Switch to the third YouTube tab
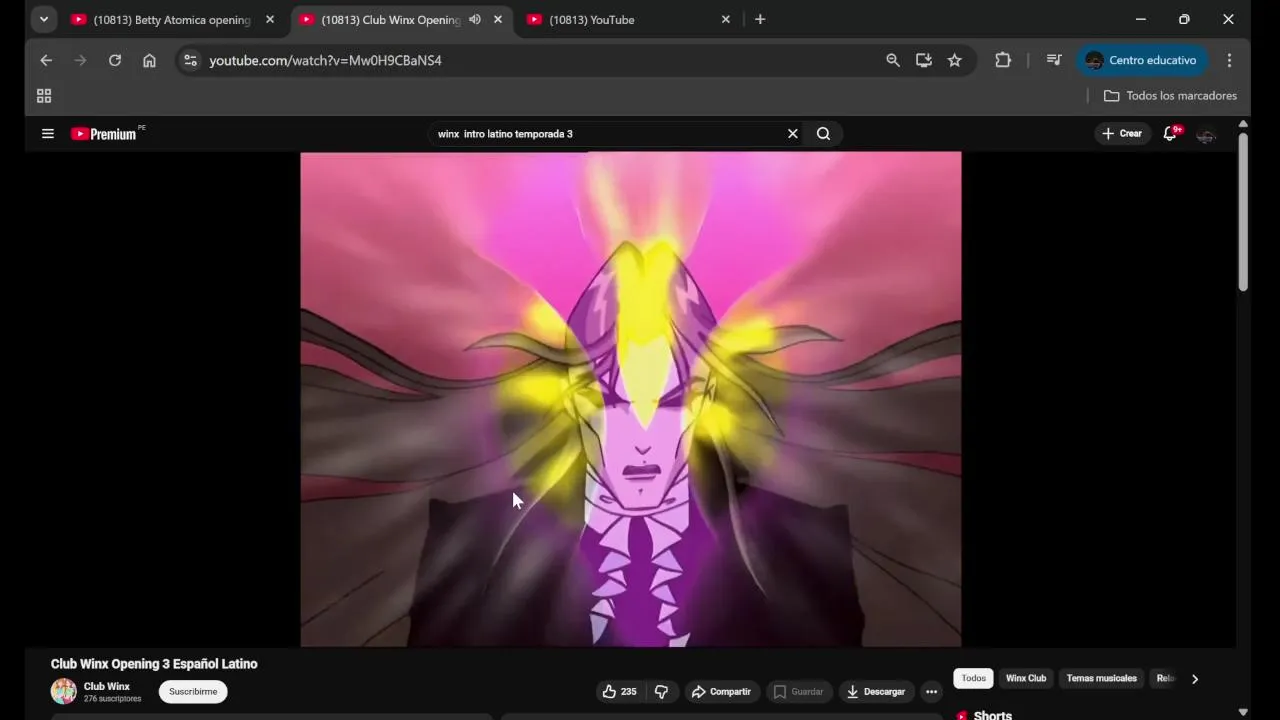1280x720 pixels. tap(630, 19)
